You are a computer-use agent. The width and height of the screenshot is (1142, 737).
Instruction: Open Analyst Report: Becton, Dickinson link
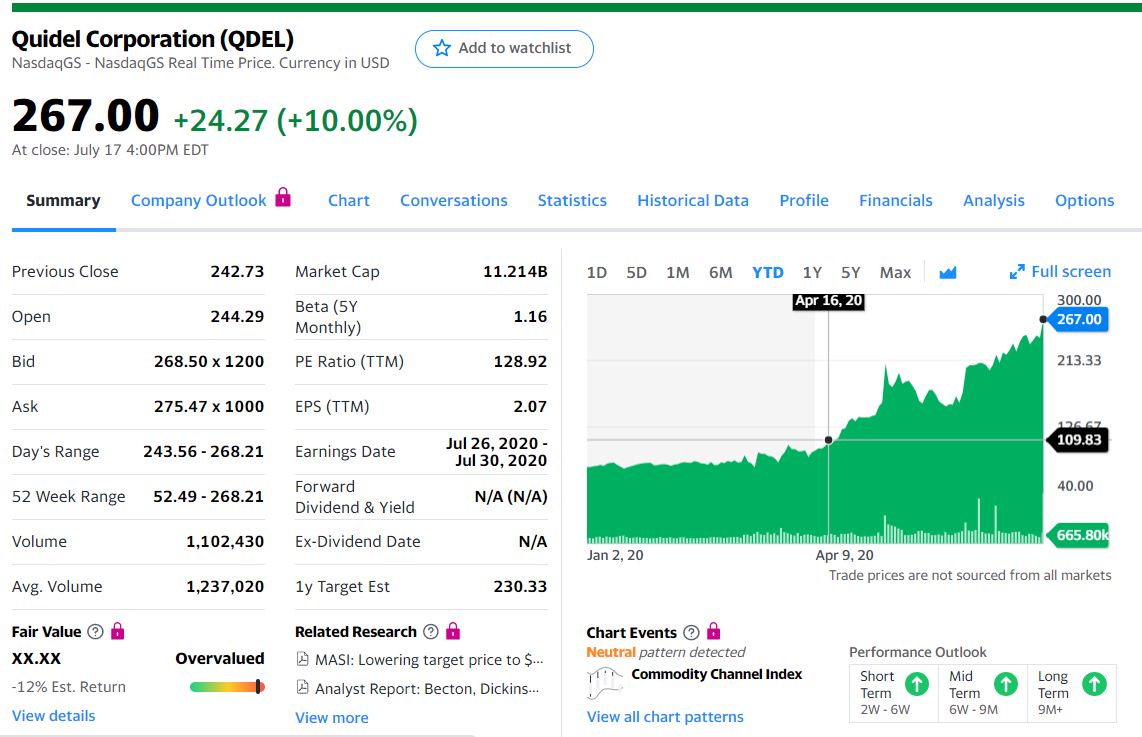427,688
